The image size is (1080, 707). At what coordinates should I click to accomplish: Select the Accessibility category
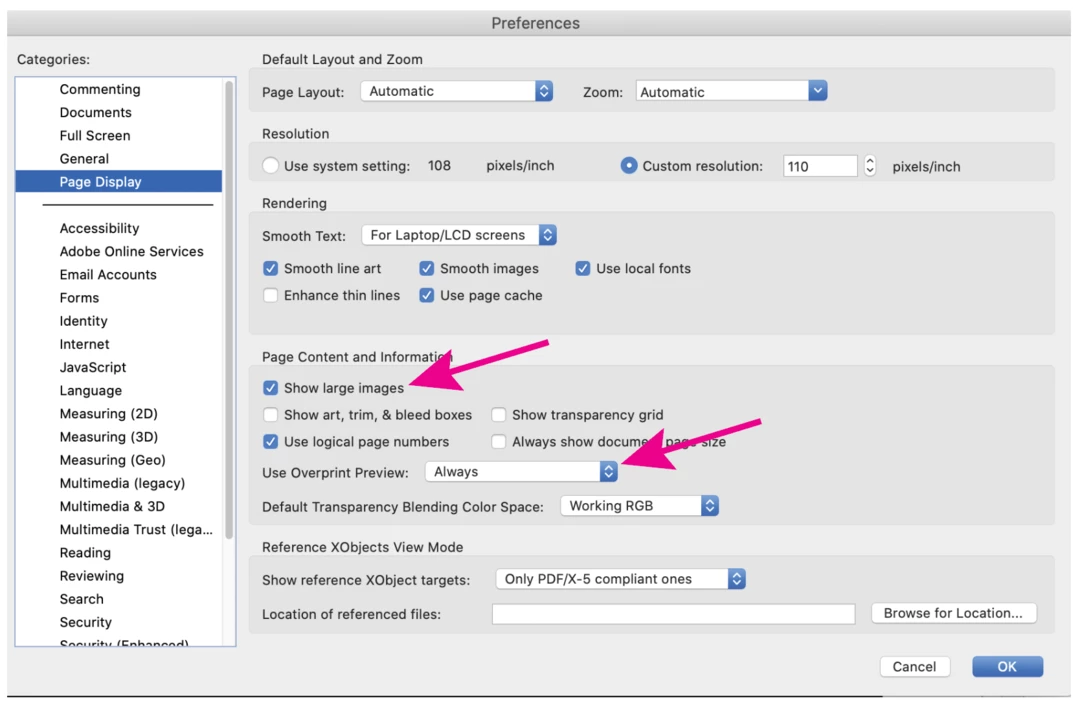pyautogui.click(x=99, y=228)
